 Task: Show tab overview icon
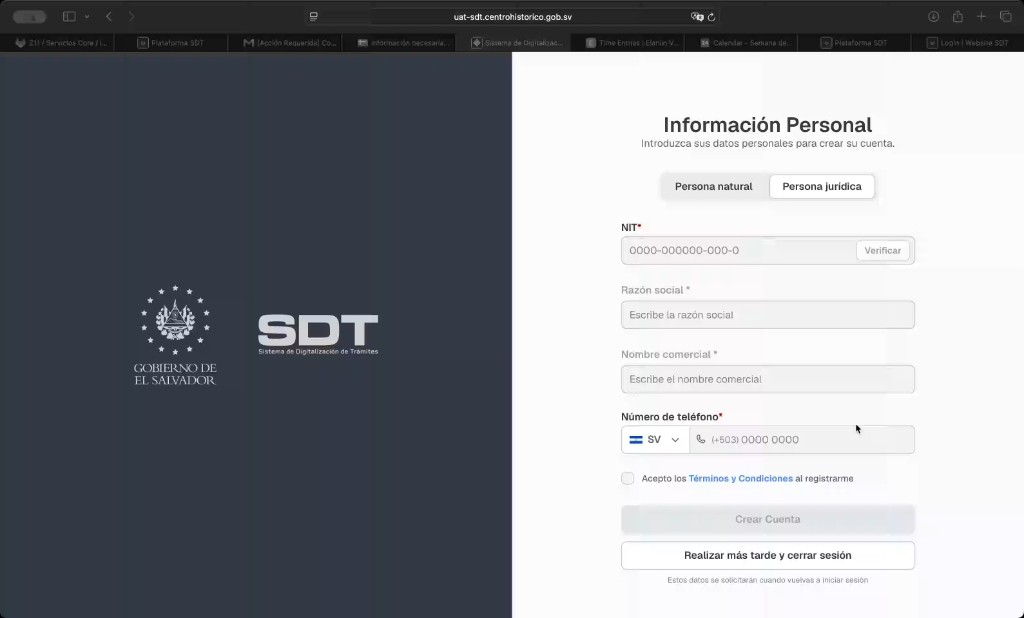(1006, 16)
